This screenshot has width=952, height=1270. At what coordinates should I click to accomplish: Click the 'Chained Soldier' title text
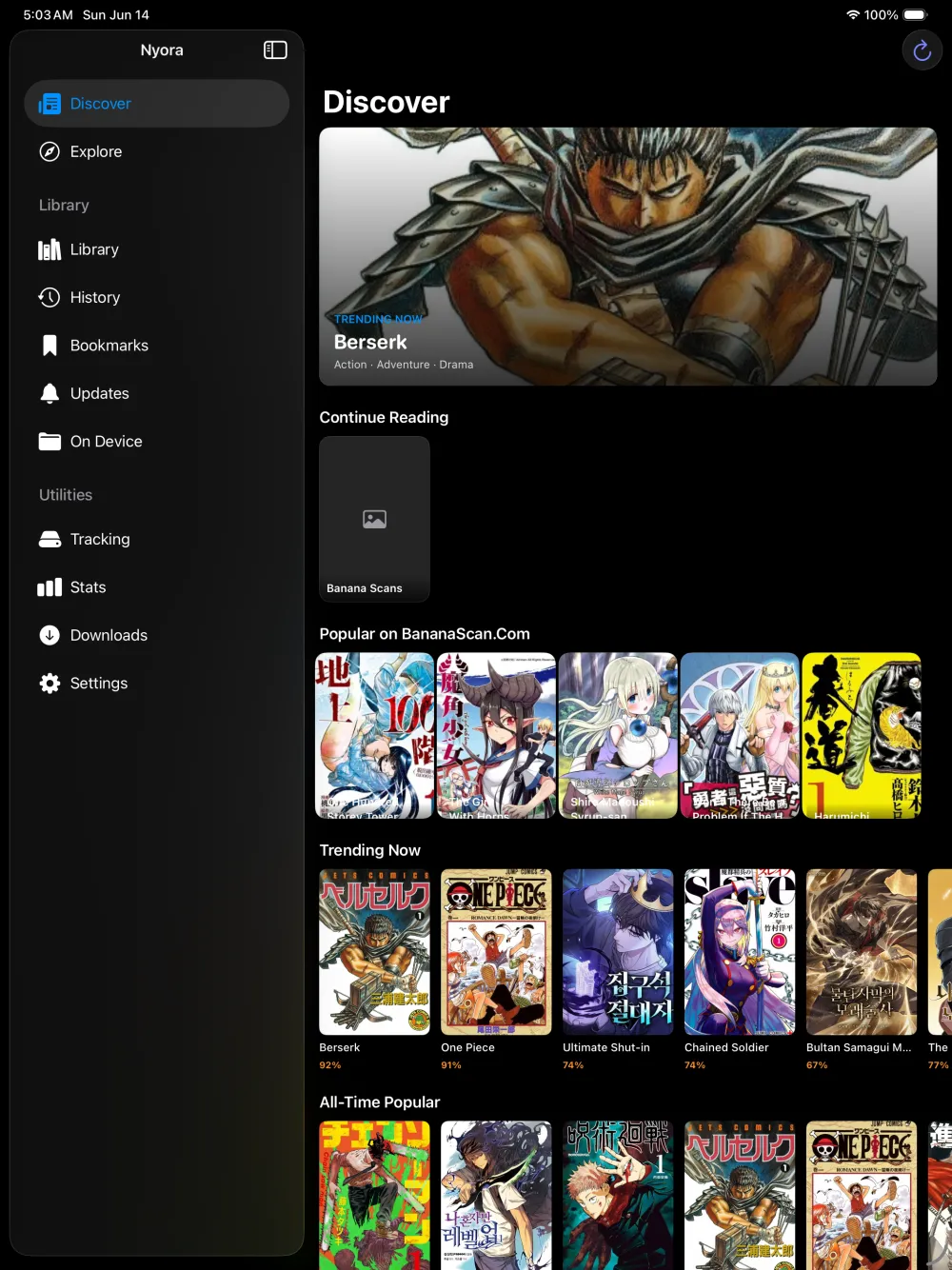tap(726, 1047)
